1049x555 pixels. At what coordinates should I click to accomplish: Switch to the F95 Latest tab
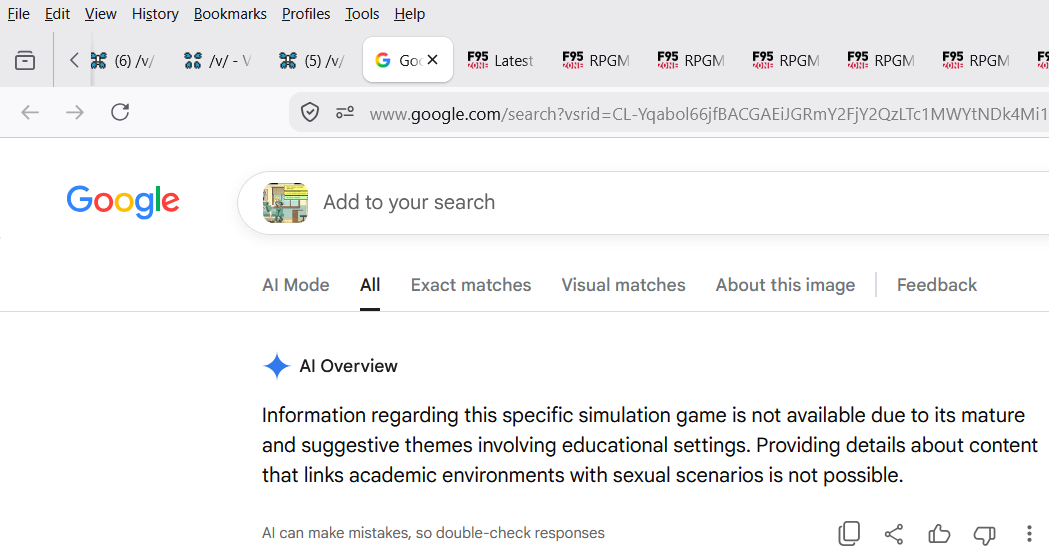click(x=503, y=61)
